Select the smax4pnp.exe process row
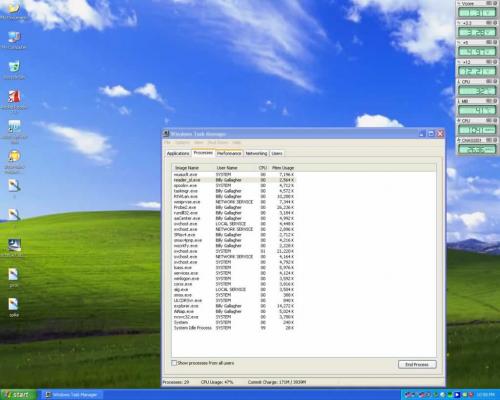The height and width of the screenshot is (400, 500). click(x=234, y=240)
